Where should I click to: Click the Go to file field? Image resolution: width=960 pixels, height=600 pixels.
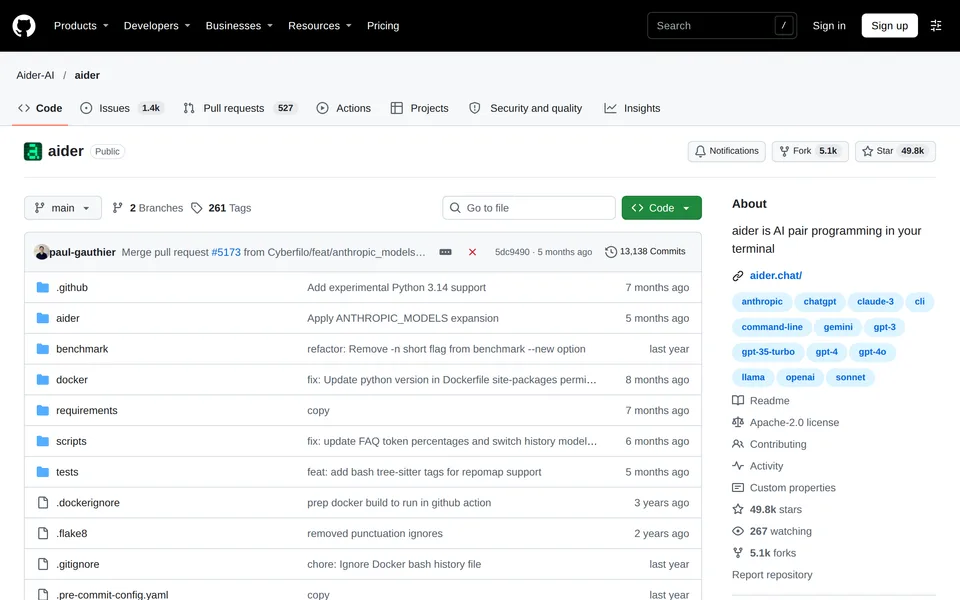pyautogui.click(x=528, y=208)
